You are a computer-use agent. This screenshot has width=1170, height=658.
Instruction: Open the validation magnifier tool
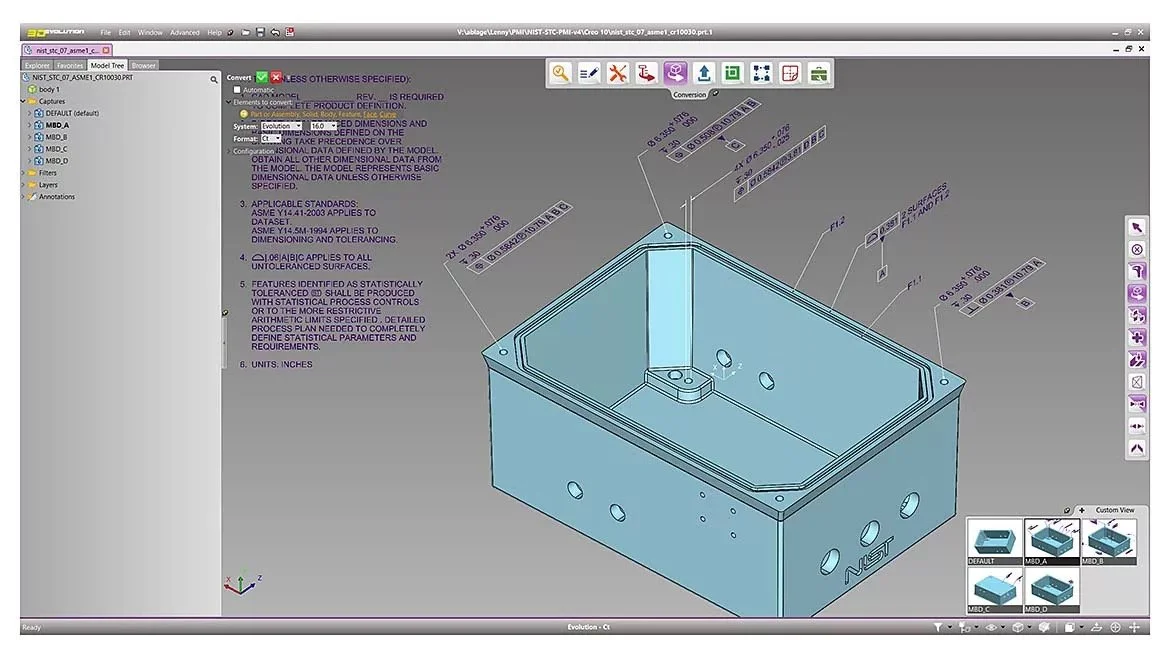pos(561,72)
